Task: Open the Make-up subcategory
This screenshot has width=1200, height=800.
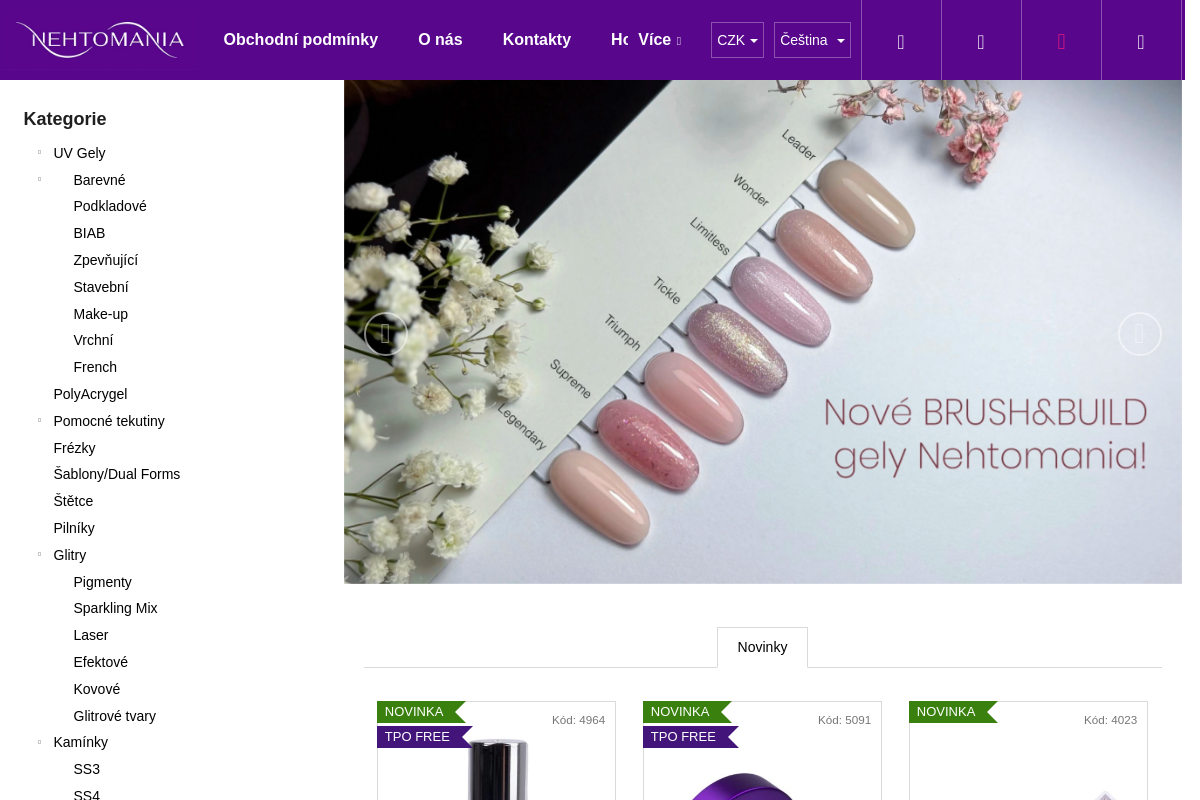Action: point(100,314)
